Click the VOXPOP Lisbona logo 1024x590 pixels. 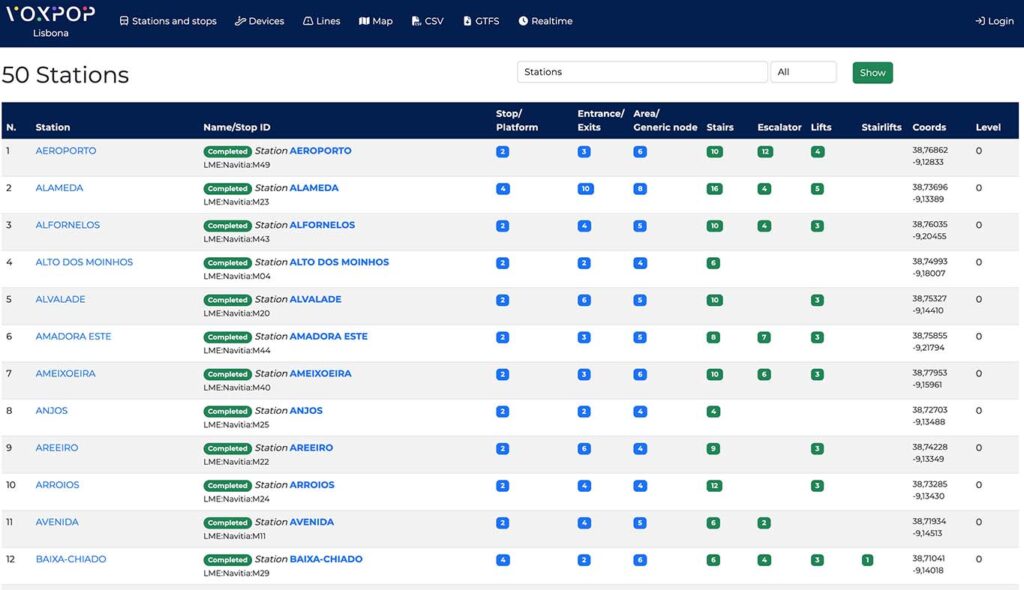[x=50, y=22]
